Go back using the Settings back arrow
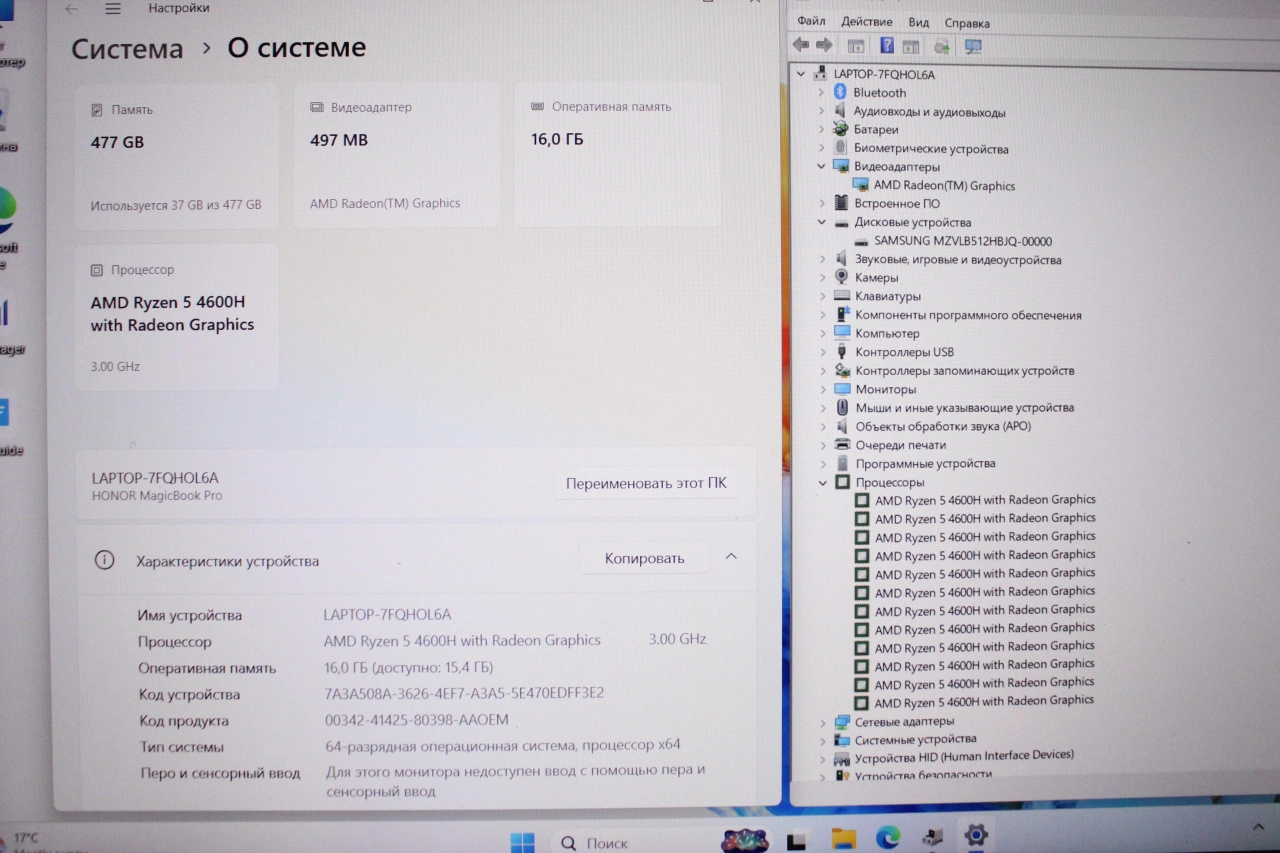1280x853 pixels. click(71, 8)
